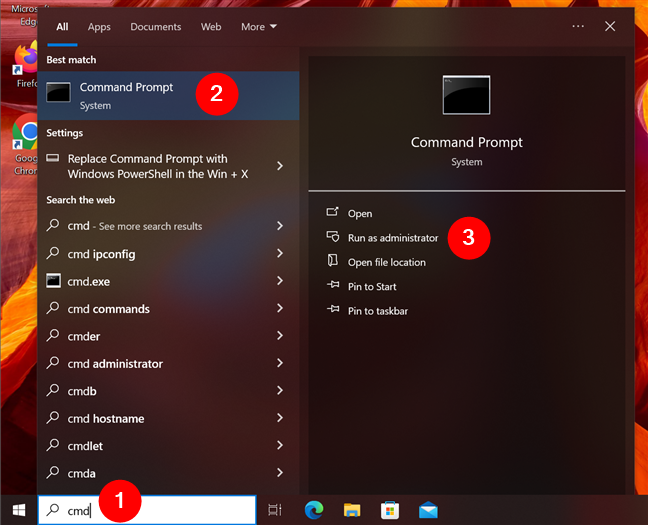
Task: Click the cmd.exe result icon
Action: (x=53, y=281)
